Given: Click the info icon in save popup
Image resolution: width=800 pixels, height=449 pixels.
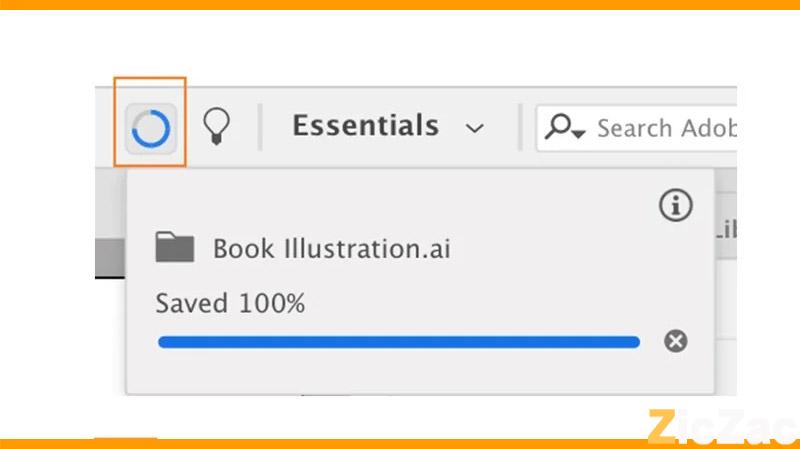Looking at the screenshot, I should point(676,206).
